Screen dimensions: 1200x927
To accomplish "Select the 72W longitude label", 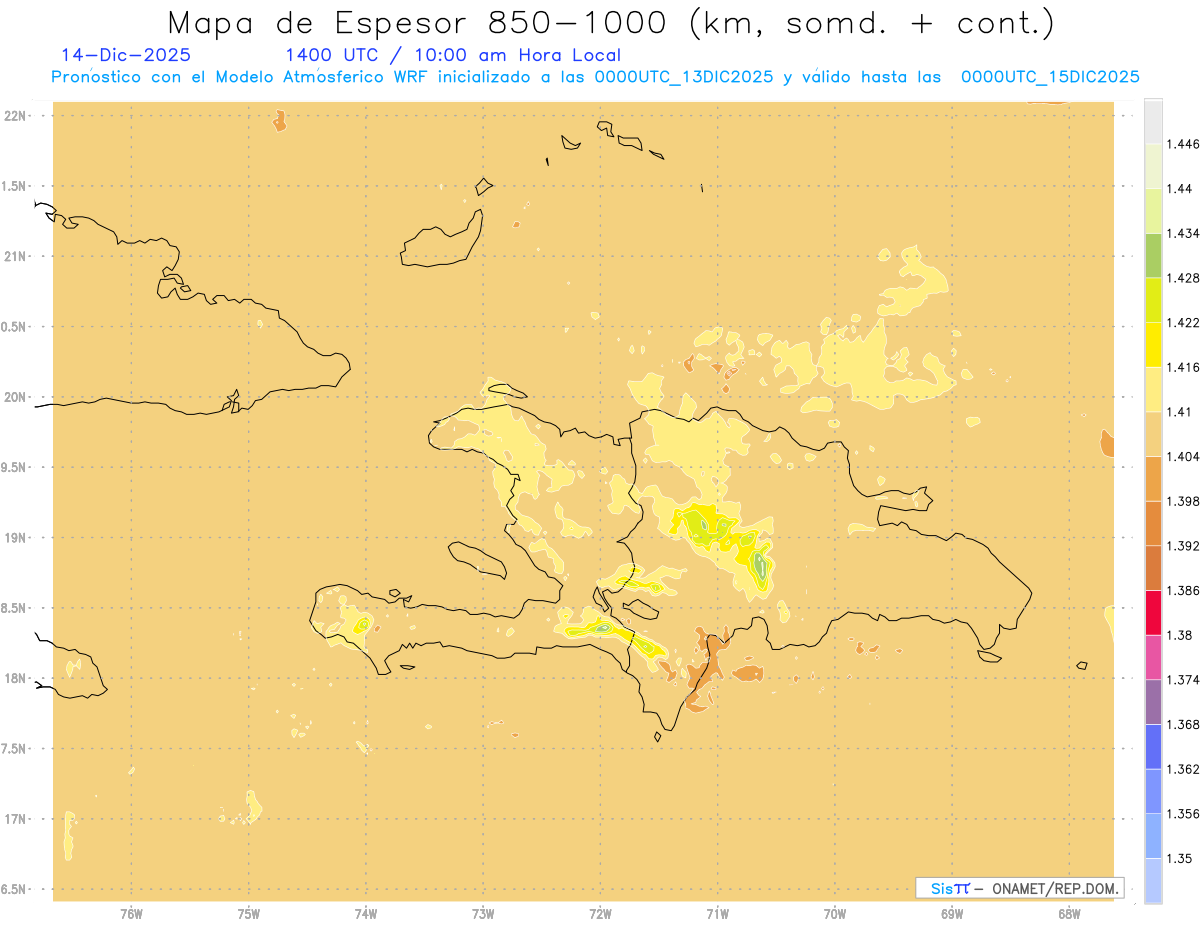I will (600, 913).
